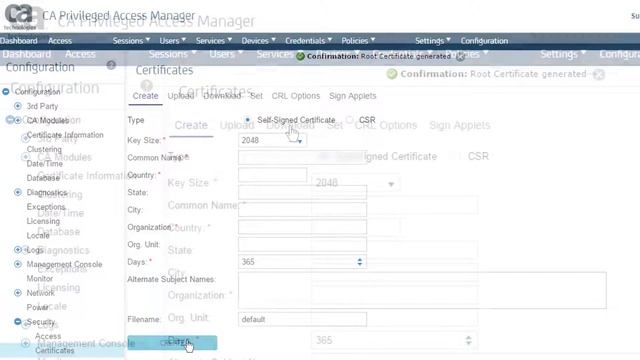Image resolution: width=640 pixels, height=360 pixels.
Task: Select the Self-Signed Certificate radio option
Action: point(247,120)
